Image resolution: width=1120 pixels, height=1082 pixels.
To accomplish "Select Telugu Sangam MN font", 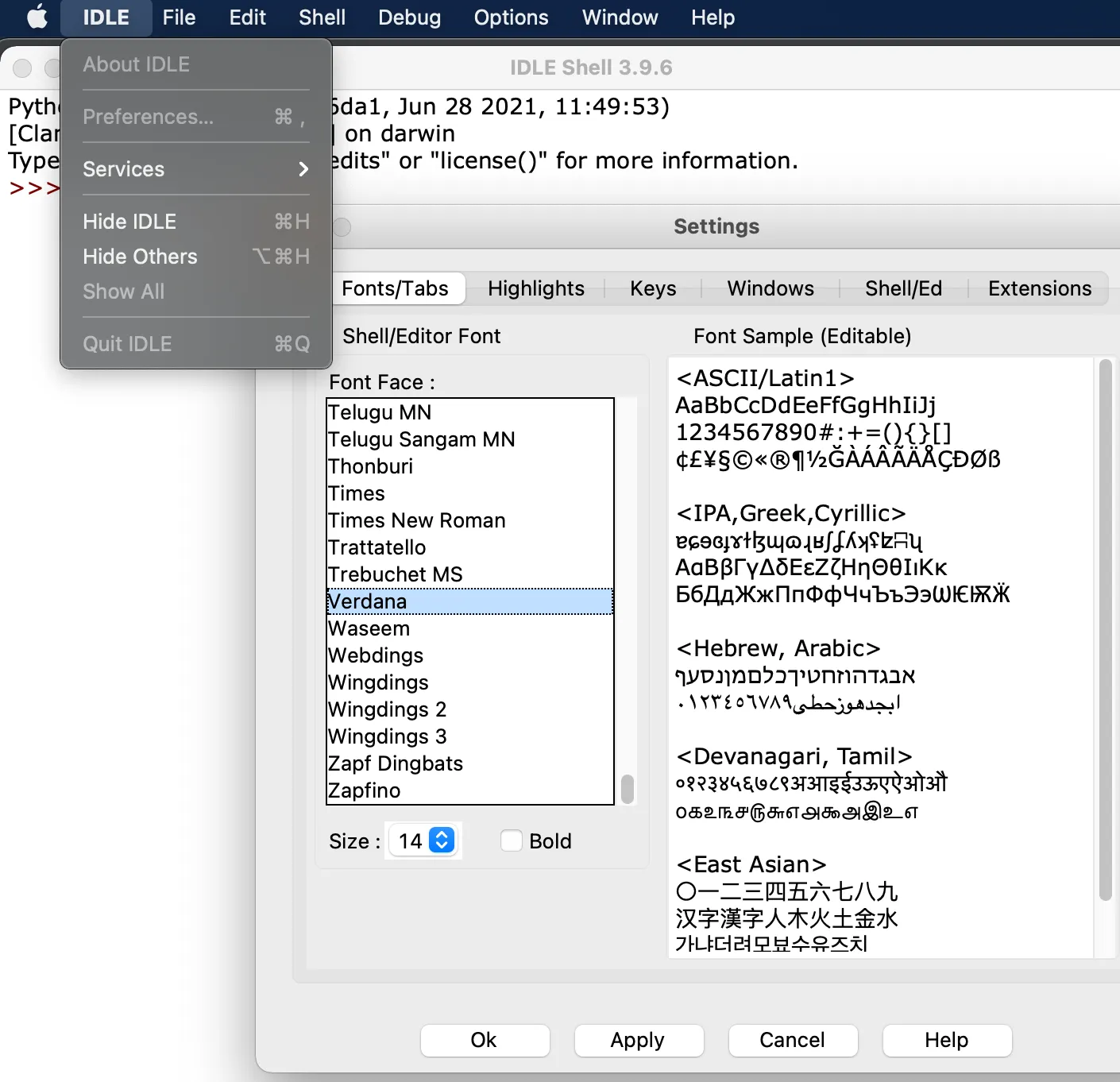I will (470, 439).
